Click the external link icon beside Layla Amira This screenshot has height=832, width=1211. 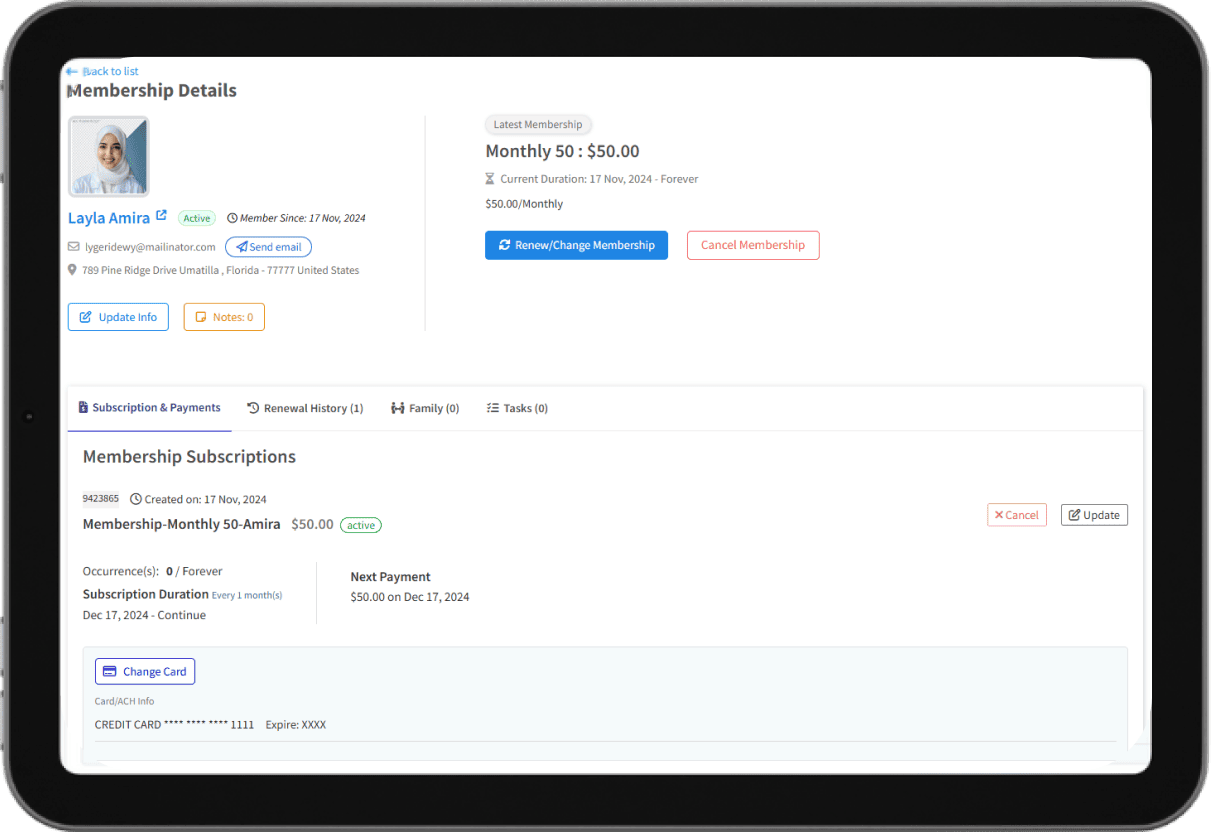(x=162, y=216)
